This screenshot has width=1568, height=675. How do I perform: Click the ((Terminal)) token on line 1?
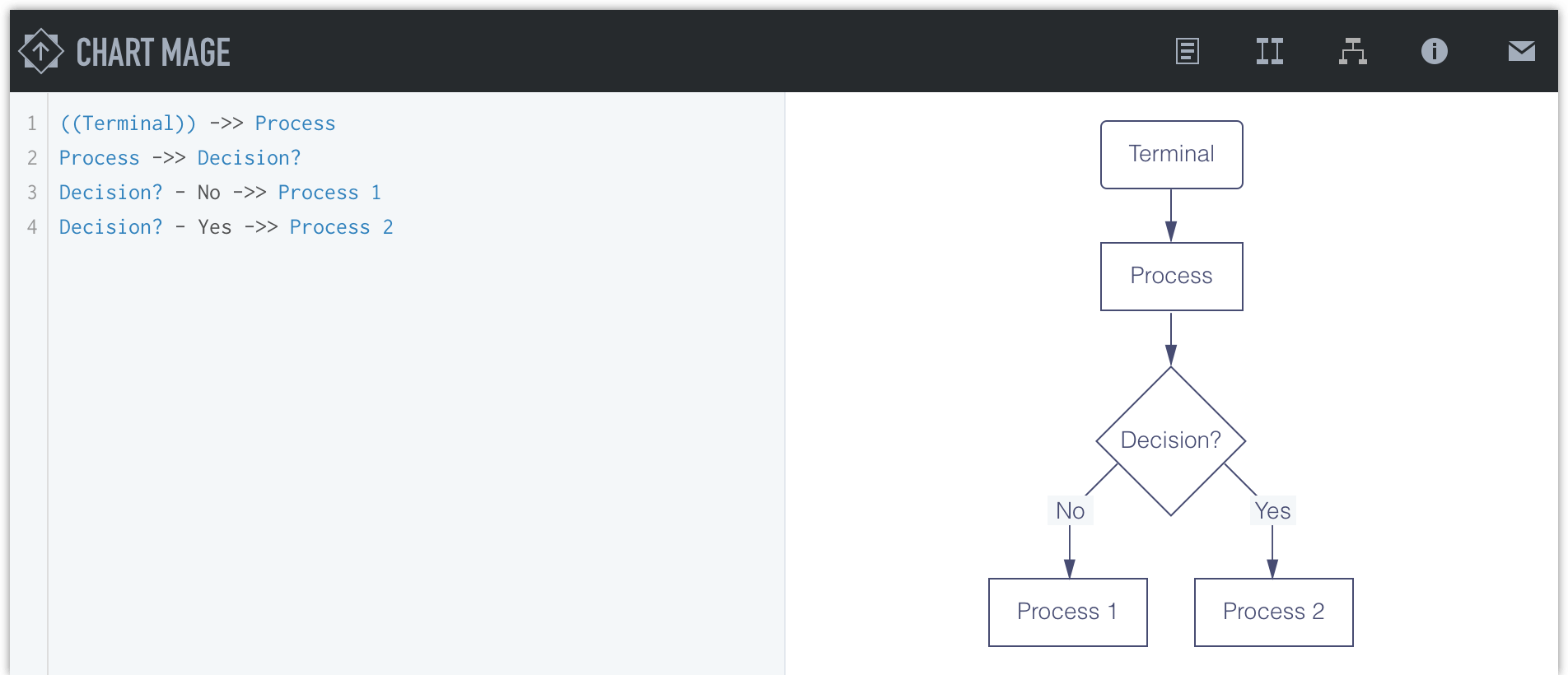pos(128,123)
